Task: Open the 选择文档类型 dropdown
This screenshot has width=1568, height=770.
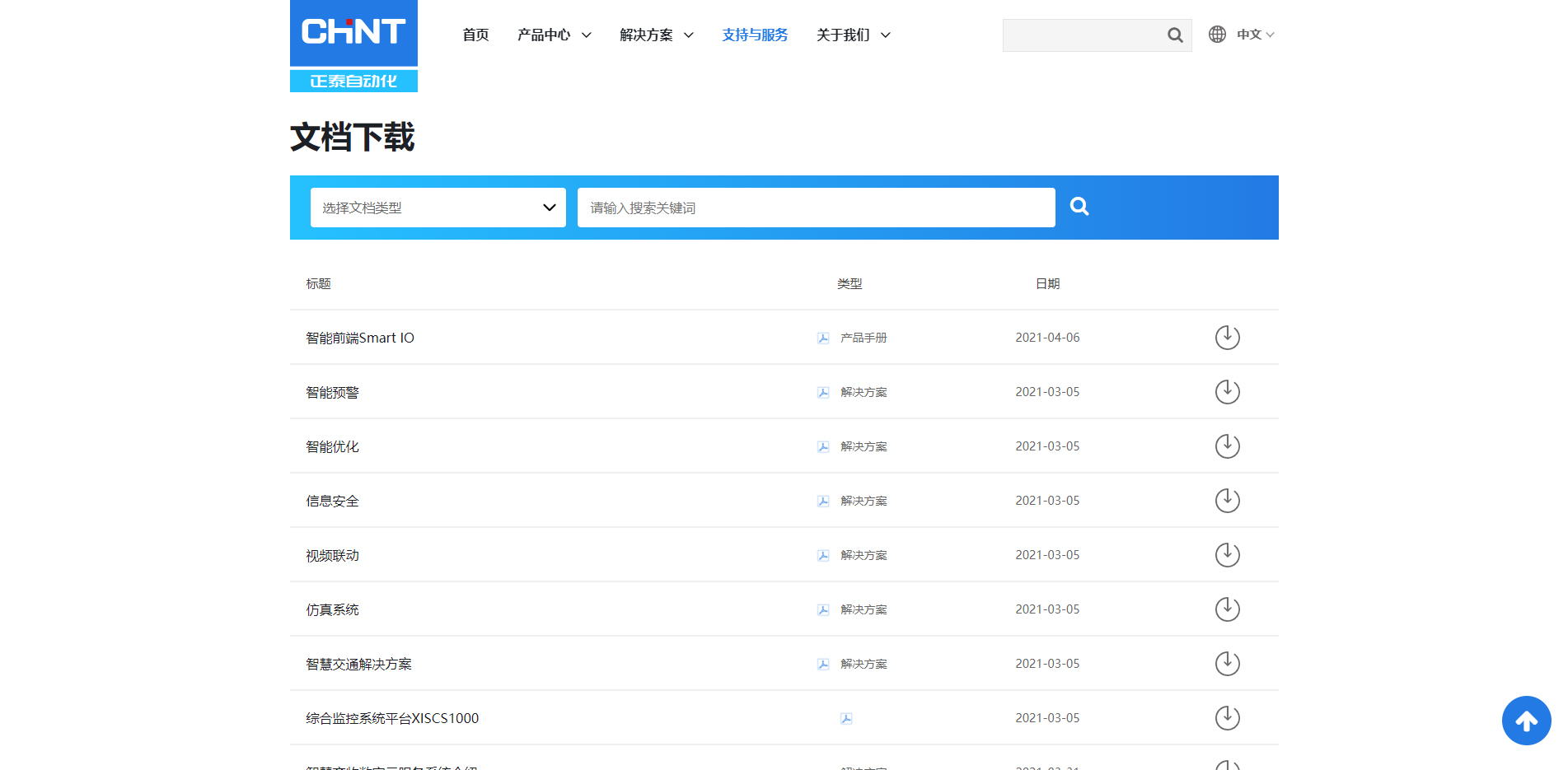Action: [438, 208]
